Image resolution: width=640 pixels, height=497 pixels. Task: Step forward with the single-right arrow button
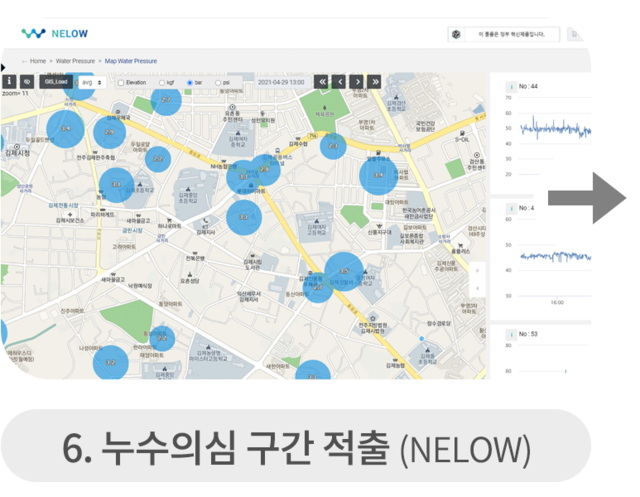(x=357, y=82)
